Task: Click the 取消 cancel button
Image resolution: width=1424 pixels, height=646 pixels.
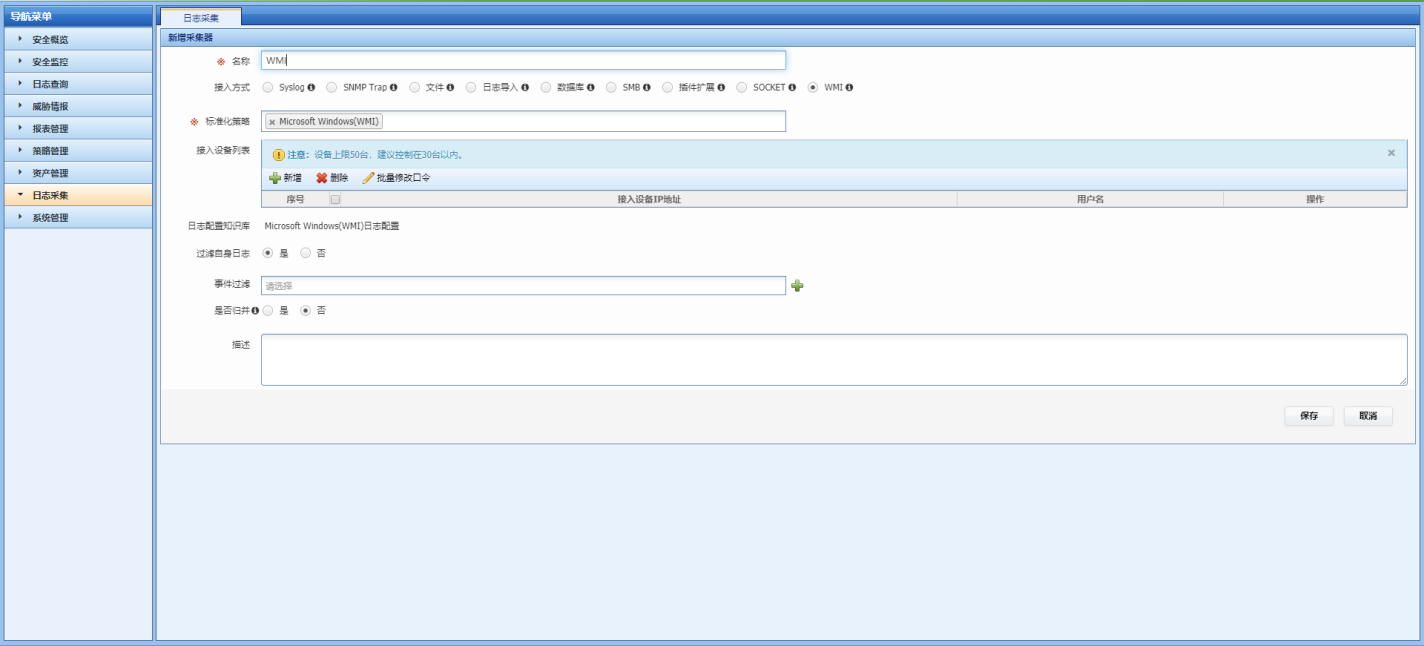Action: (1367, 416)
